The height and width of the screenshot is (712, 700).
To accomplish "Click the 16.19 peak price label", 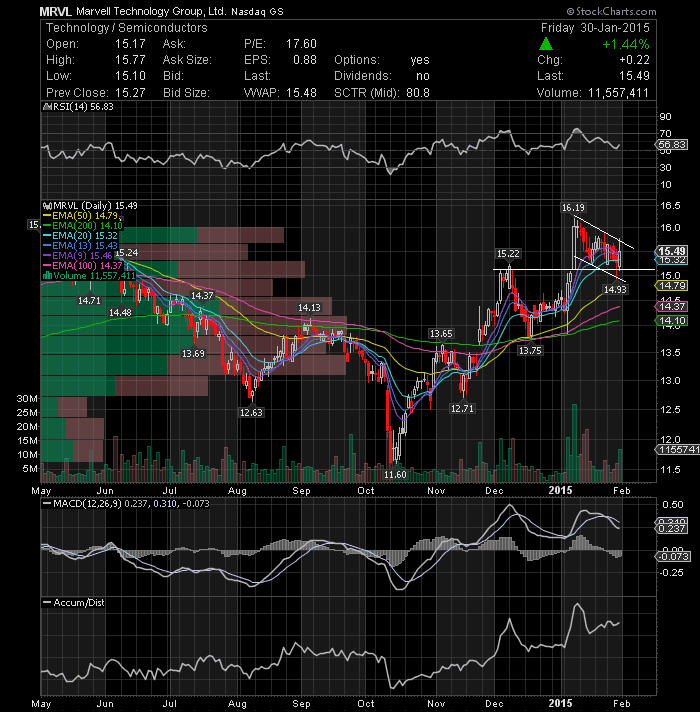I will [x=573, y=208].
